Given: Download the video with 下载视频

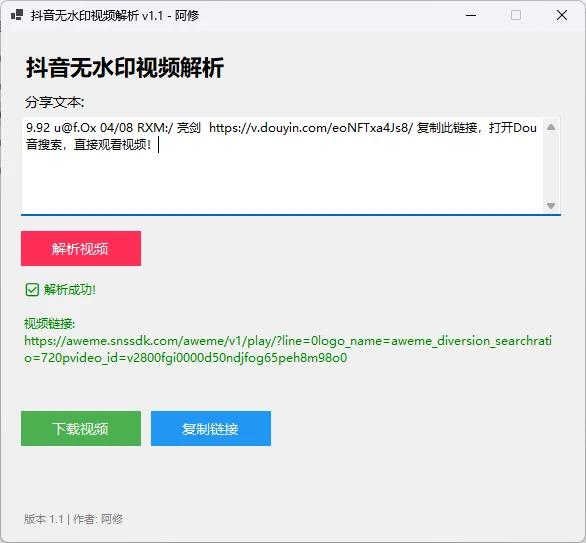Looking at the screenshot, I should pos(81,429).
